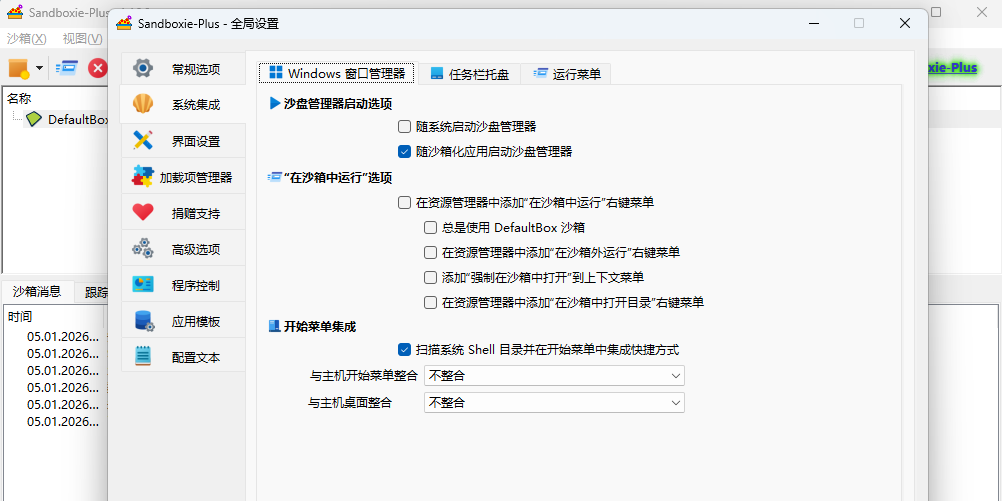Screen dimensions: 1002x501
Task: Switch to 任务栏托盘 tab
Action: point(468,74)
